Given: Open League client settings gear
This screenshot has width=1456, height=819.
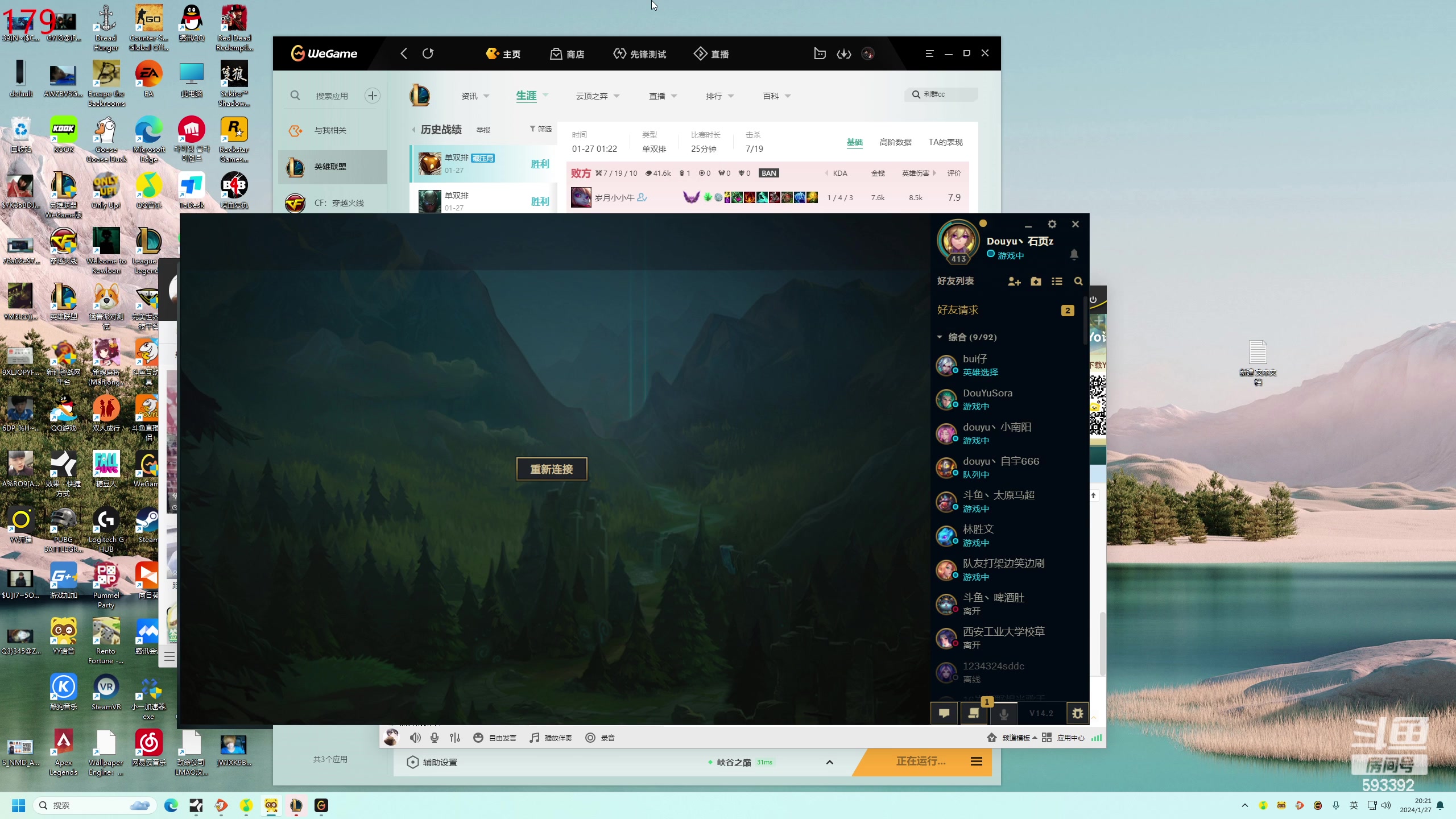Looking at the screenshot, I should click(1052, 224).
